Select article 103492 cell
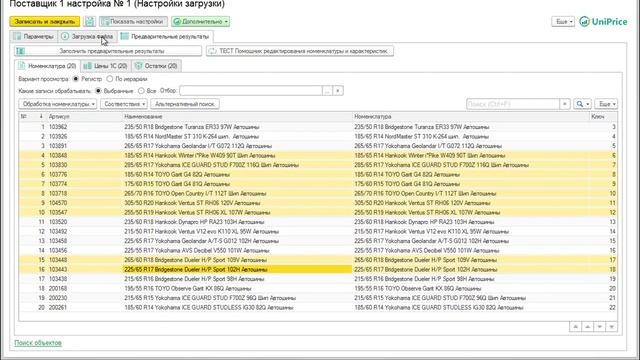 click(x=84, y=231)
